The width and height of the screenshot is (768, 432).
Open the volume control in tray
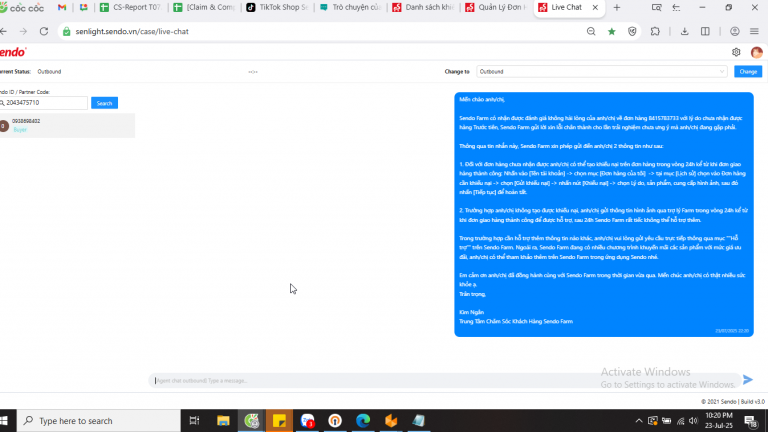pyautogui.click(x=693, y=421)
